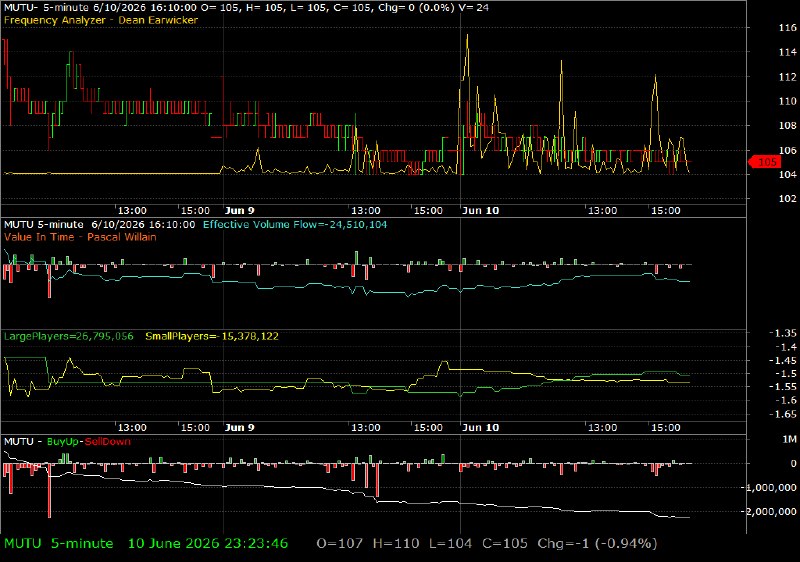Click the red 105 current price marker

point(765,162)
